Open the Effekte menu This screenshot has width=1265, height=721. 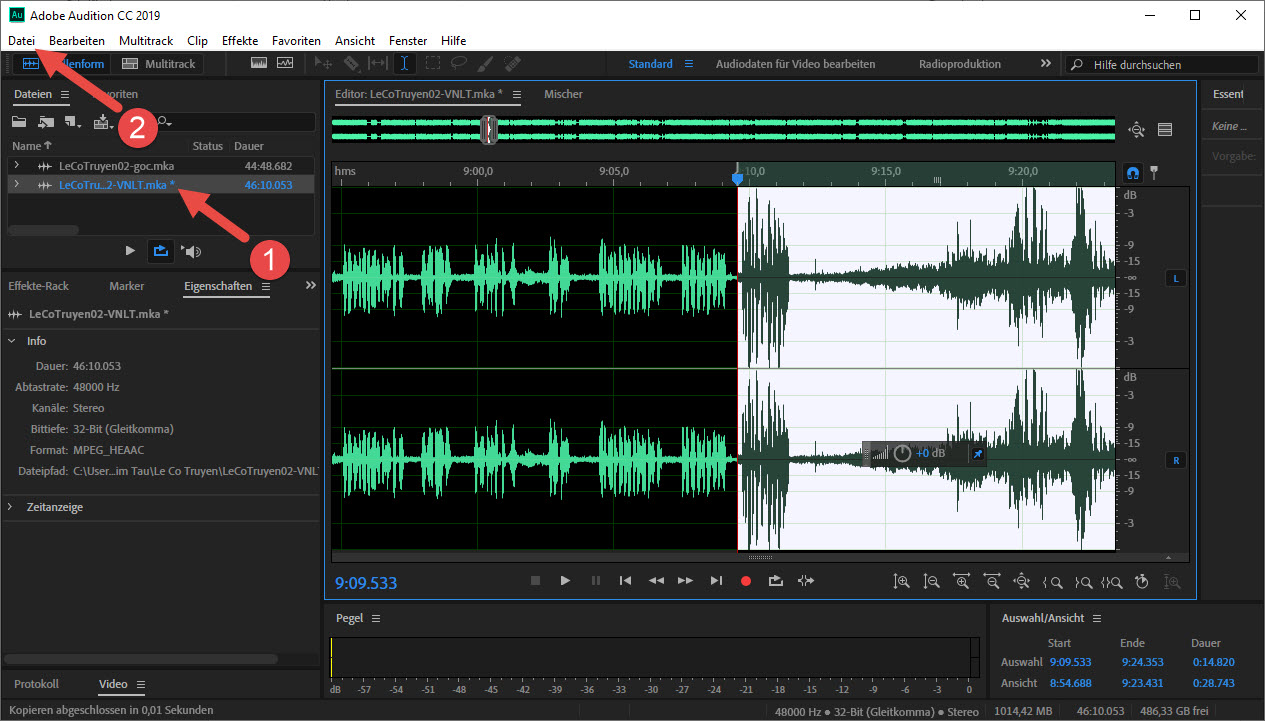(x=240, y=41)
